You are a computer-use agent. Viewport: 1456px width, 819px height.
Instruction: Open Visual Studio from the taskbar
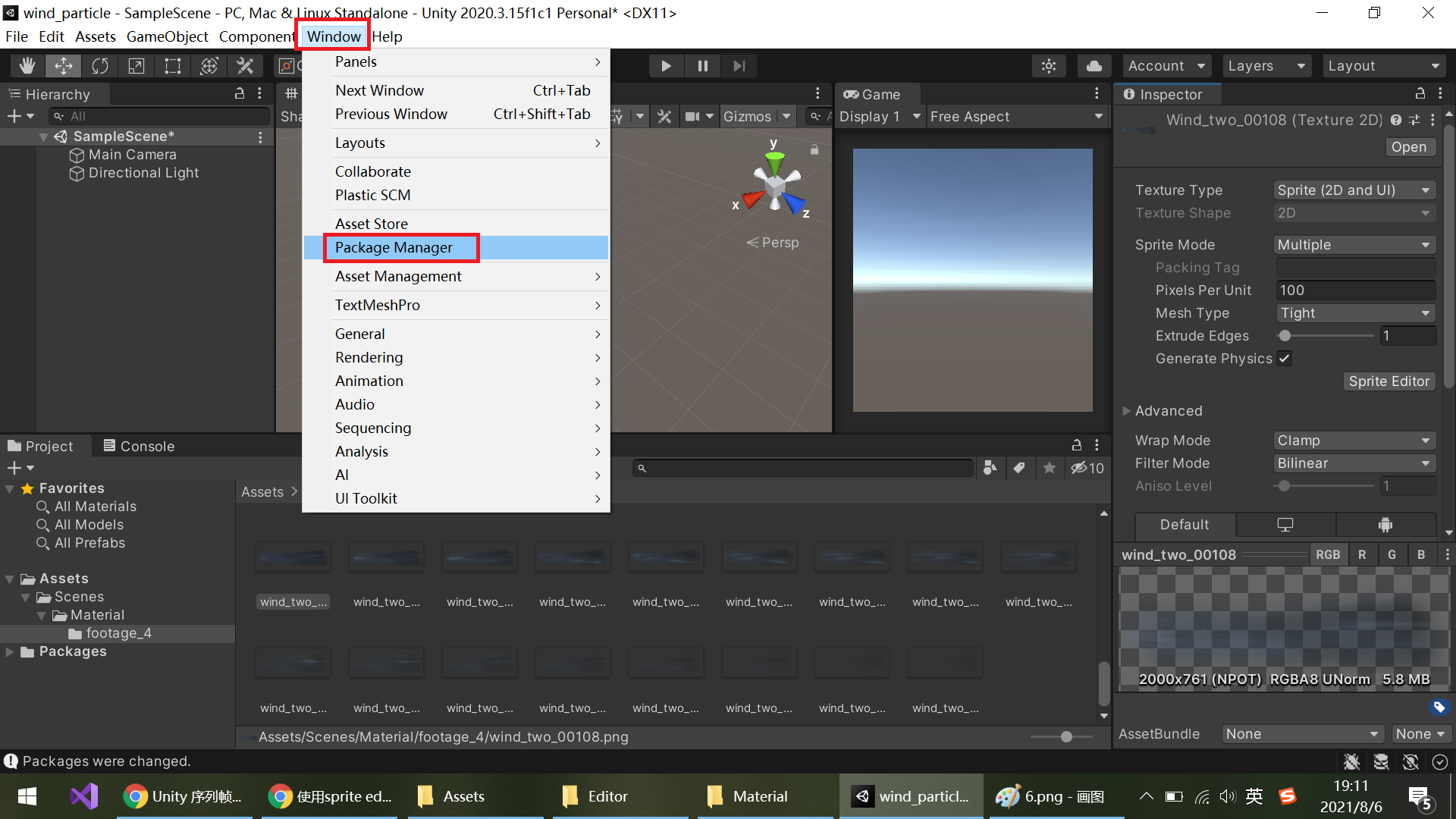tap(84, 796)
